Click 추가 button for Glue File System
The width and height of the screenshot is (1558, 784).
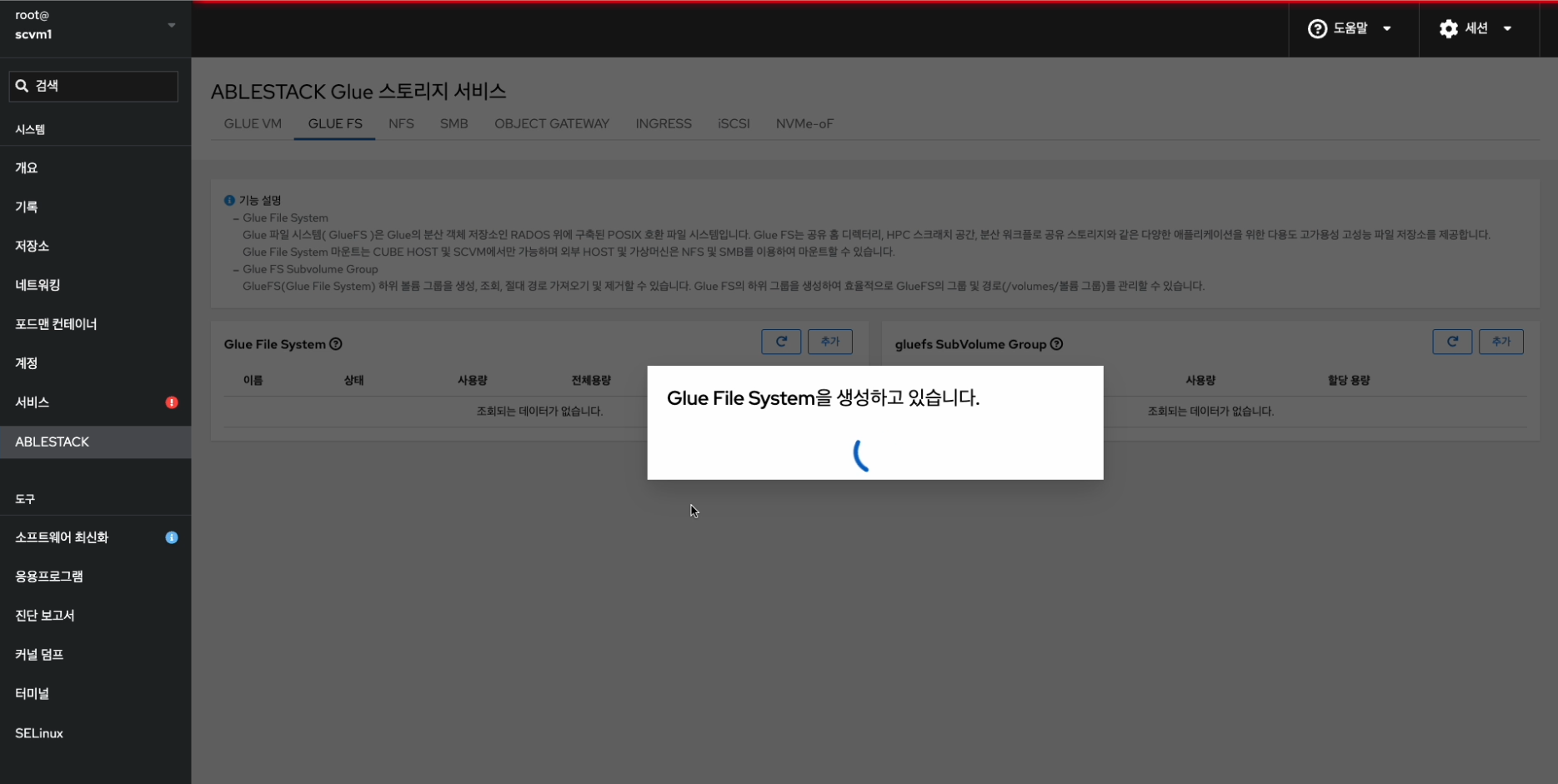(830, 342)
